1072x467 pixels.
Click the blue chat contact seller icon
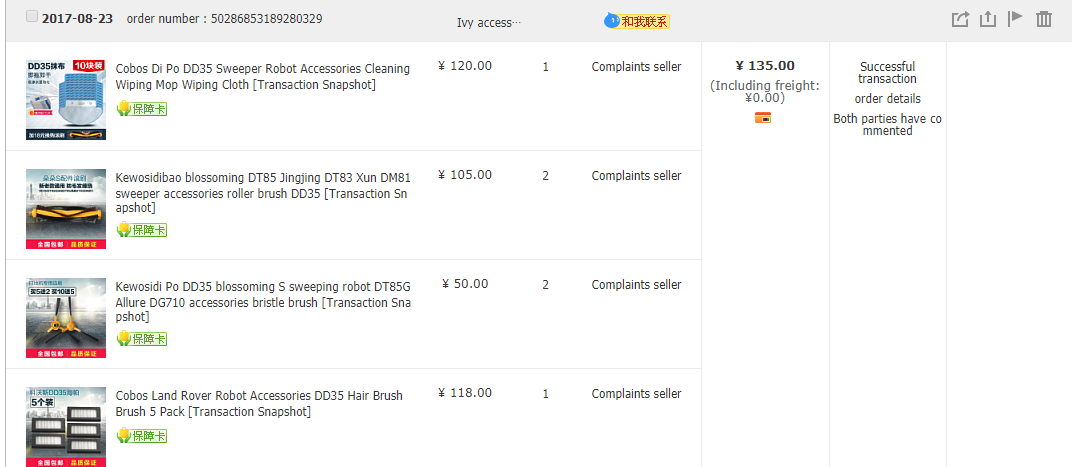pyautogui.click(x=612, y=21)
